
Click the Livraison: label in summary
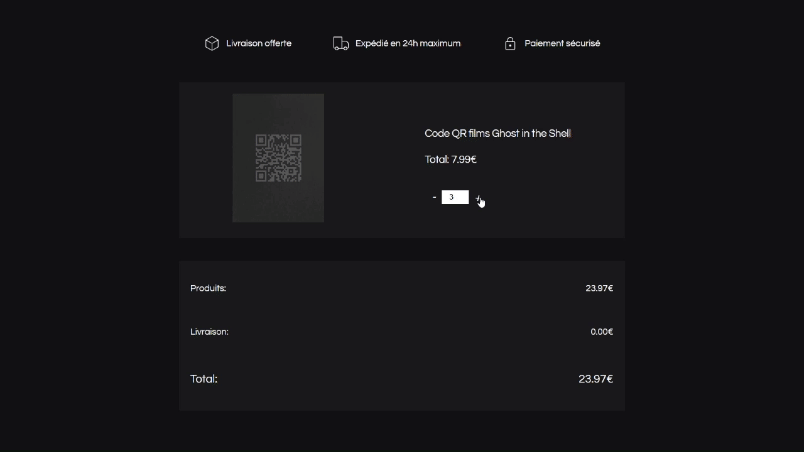click(209, 332)
